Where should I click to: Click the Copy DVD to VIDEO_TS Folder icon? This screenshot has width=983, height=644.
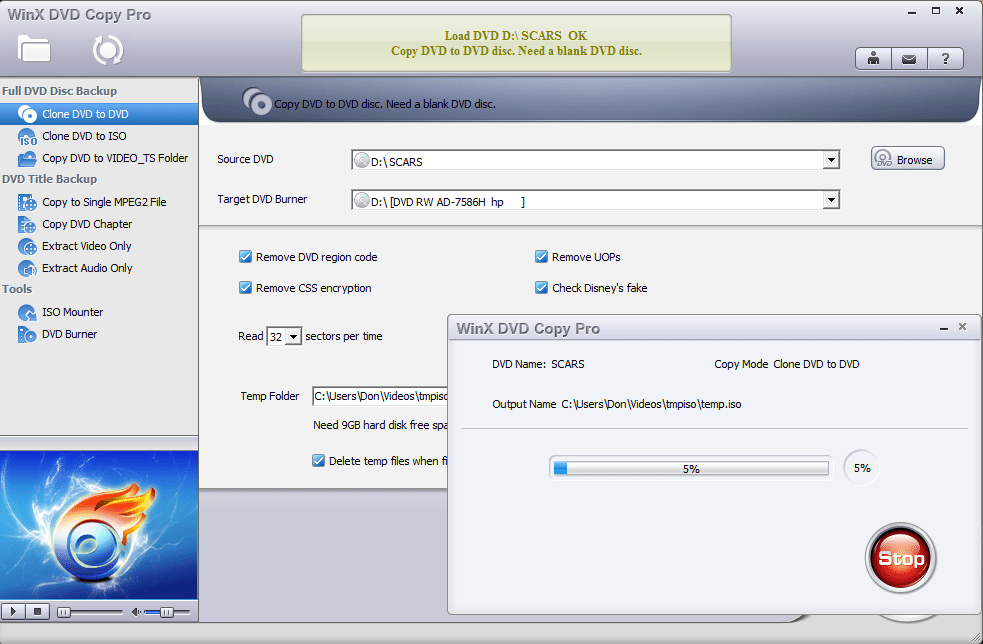tap(27, 159)
